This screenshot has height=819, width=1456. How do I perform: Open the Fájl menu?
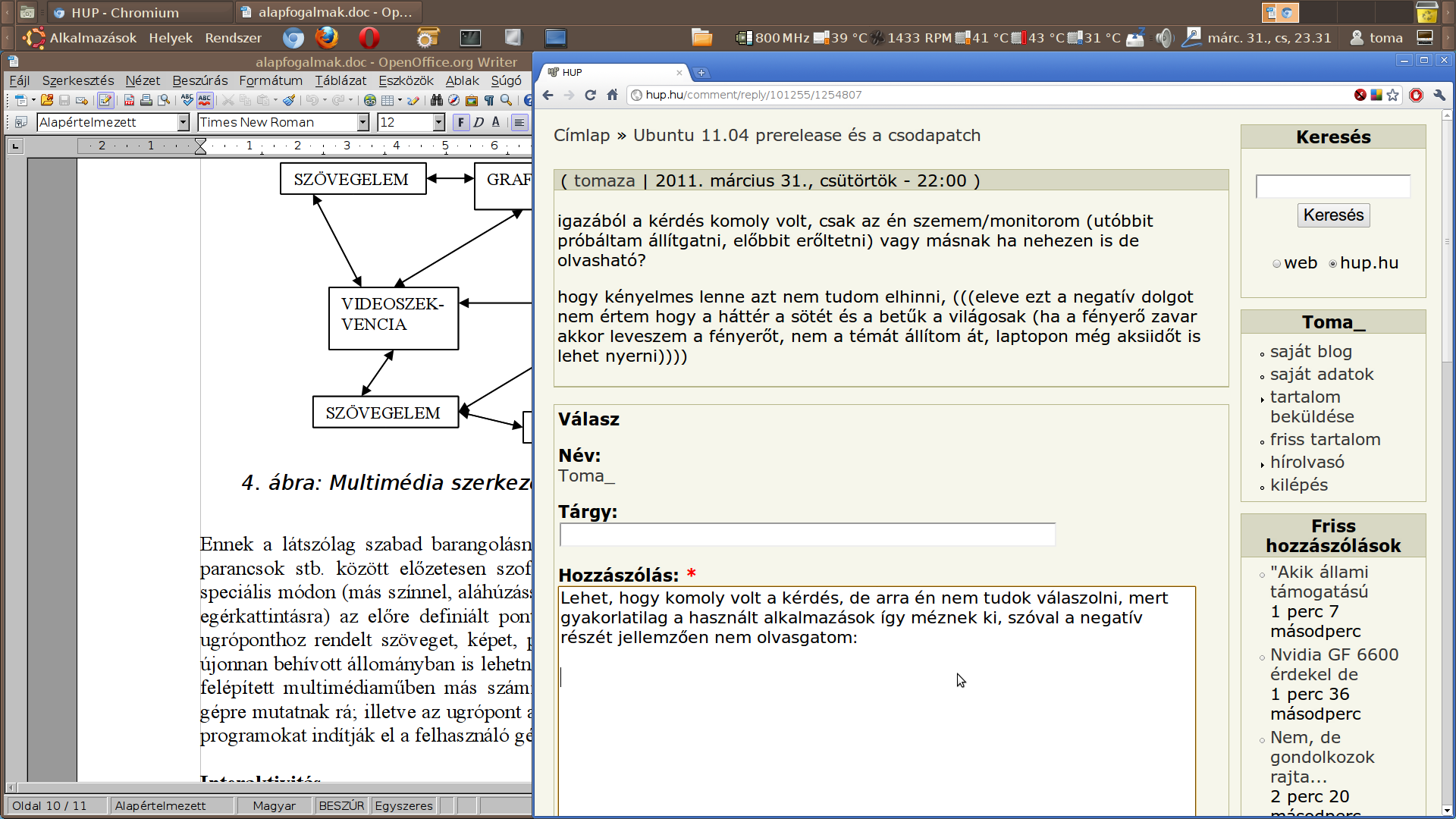click(20, 80)
